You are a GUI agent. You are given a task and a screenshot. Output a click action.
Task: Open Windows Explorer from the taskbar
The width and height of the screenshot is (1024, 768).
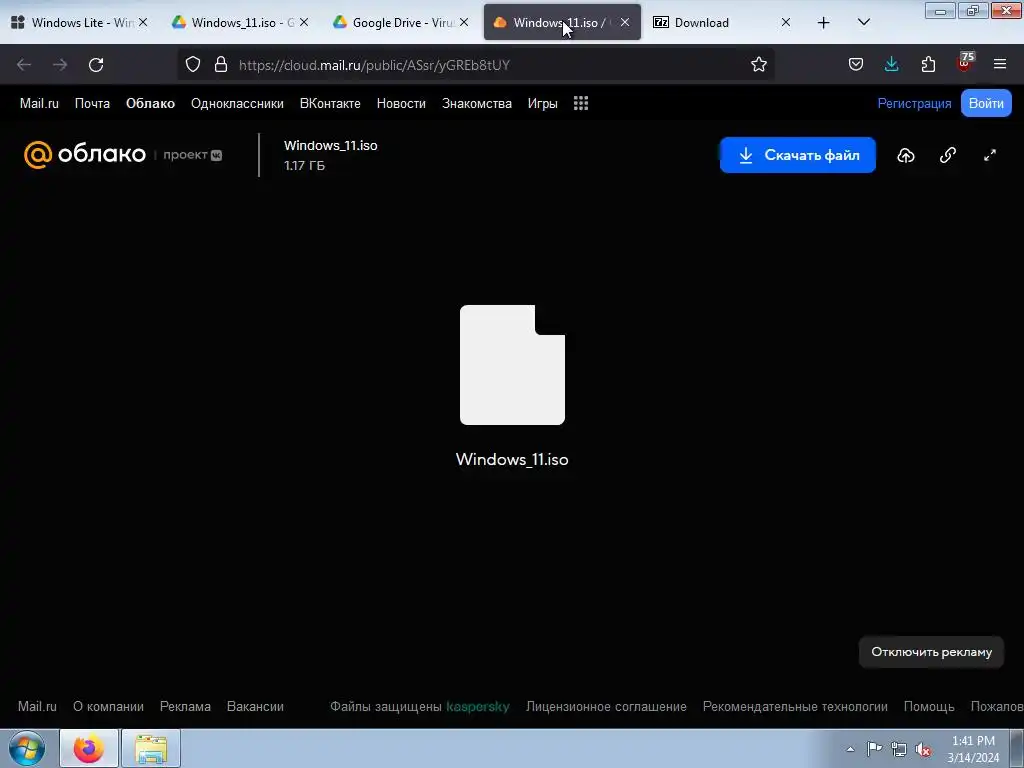point(151,748)
